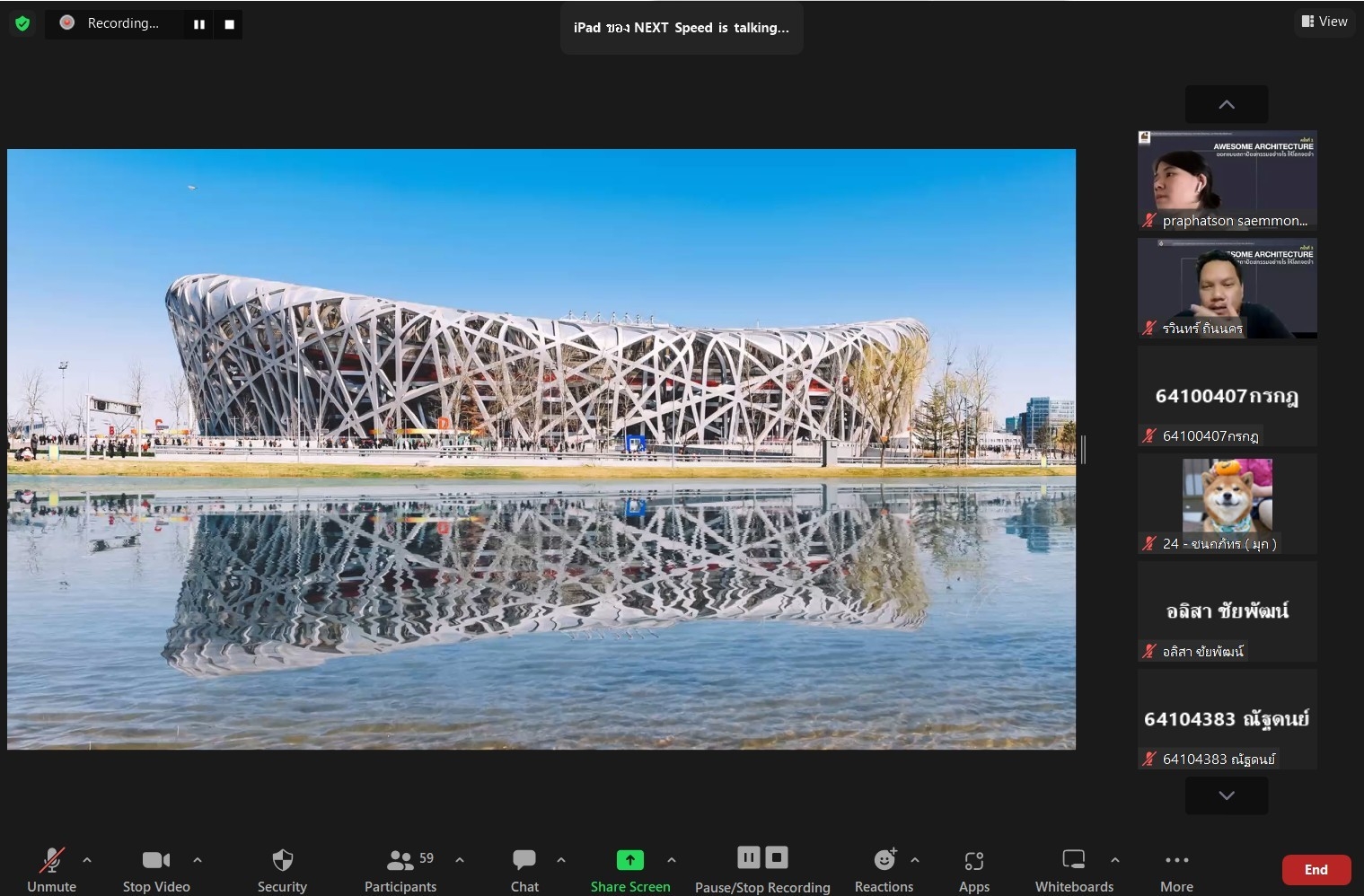Open Whiteboards
Viewport: 1364px width, 896px height.
pos(1074,869)
